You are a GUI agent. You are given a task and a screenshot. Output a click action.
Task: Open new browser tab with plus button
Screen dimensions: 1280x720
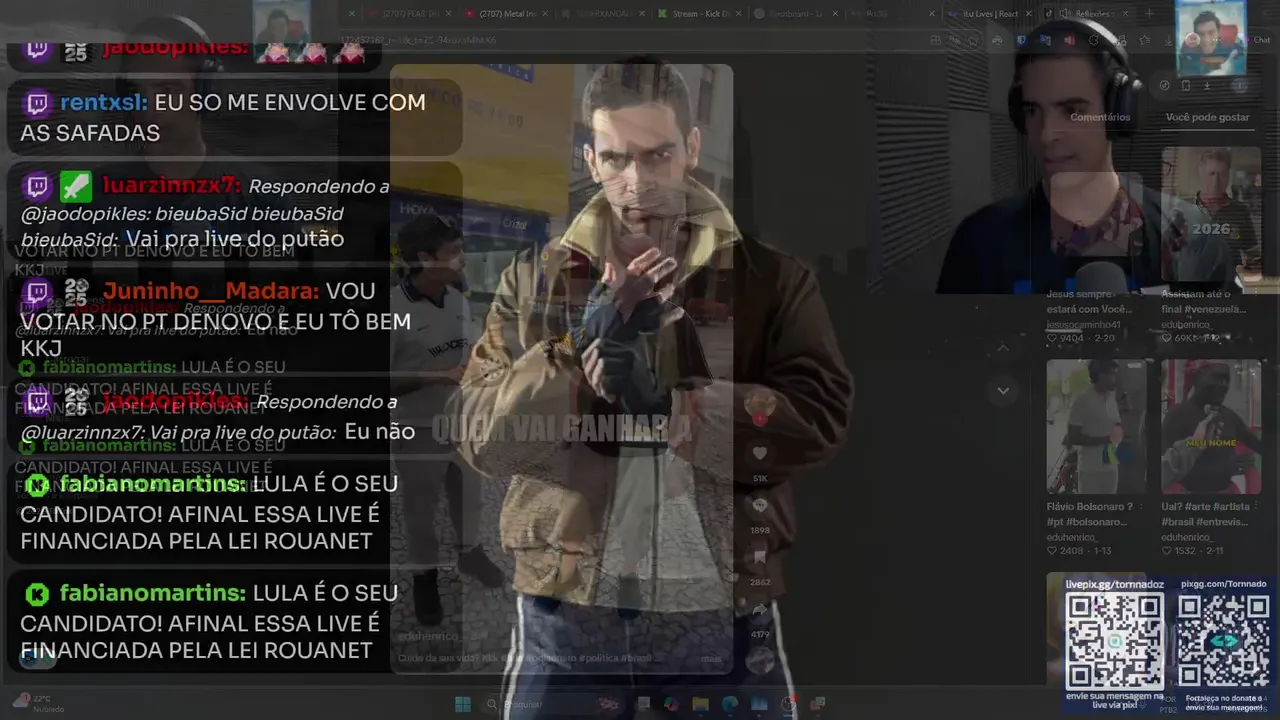click(x=1150, y=13)
